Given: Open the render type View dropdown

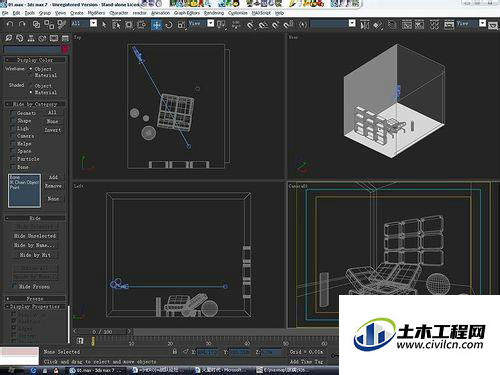Looking at the screenshot, I should pos(482,23).
